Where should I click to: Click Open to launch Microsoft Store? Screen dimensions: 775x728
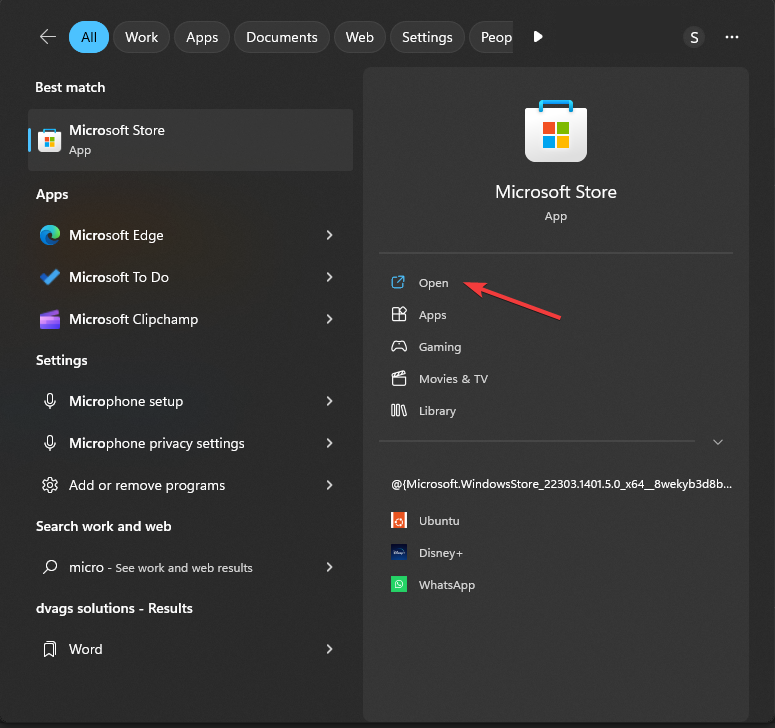click(x=433, y=283)
